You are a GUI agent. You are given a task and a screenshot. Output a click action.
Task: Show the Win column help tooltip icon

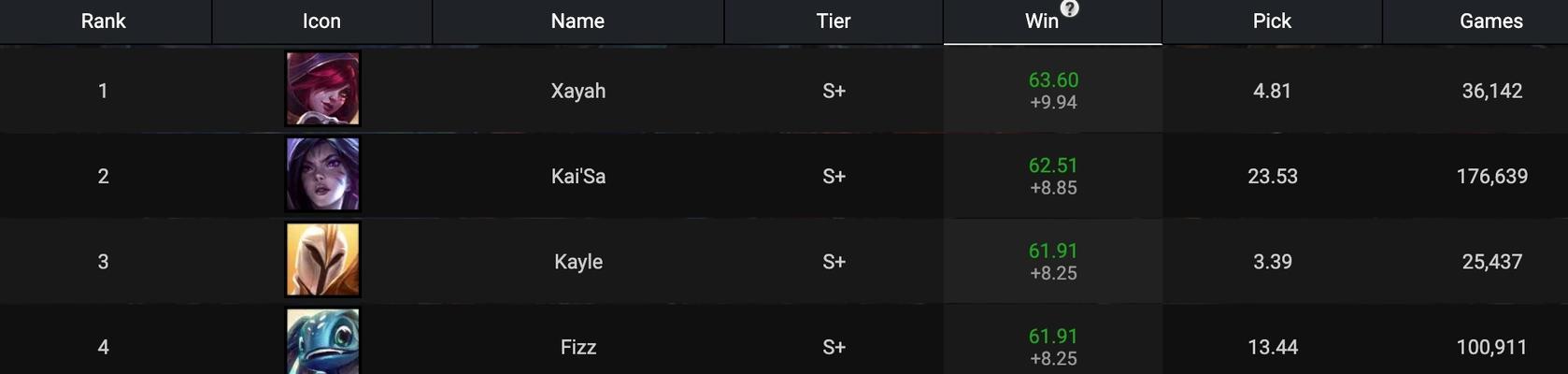[1070, 8]
